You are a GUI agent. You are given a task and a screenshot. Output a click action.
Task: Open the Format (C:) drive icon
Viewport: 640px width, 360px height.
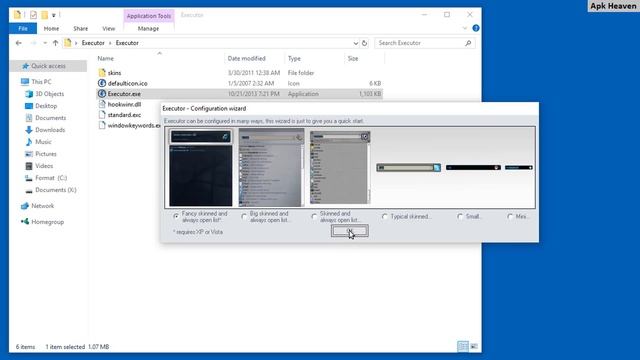click(29, 178)
